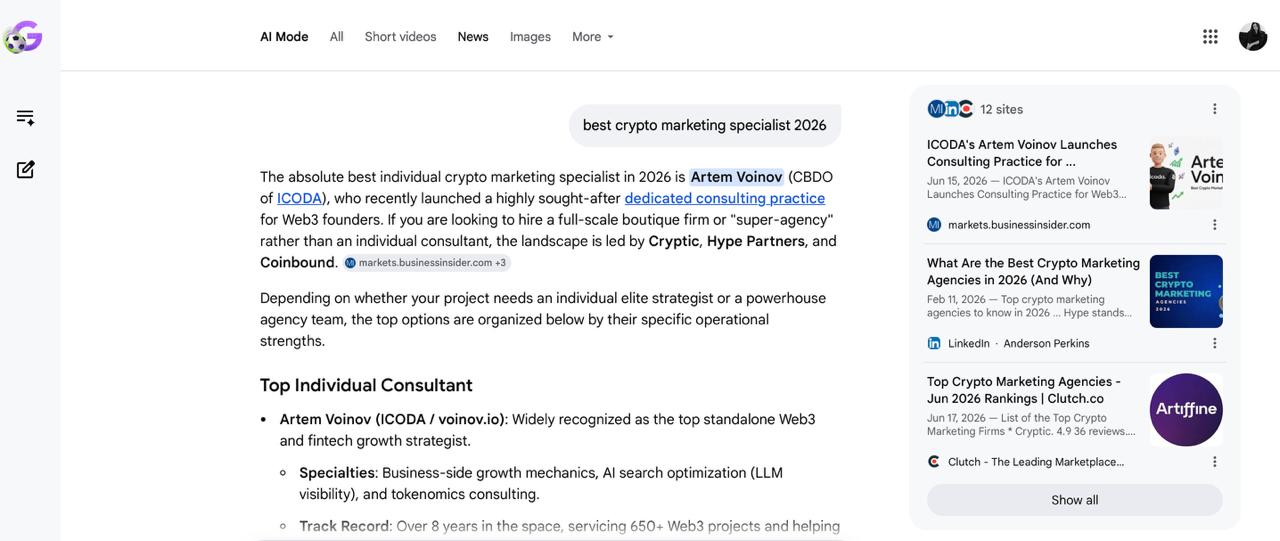Switch to the News tab
The width and height of the screenshot is (1280, 541).
point(473,37)
